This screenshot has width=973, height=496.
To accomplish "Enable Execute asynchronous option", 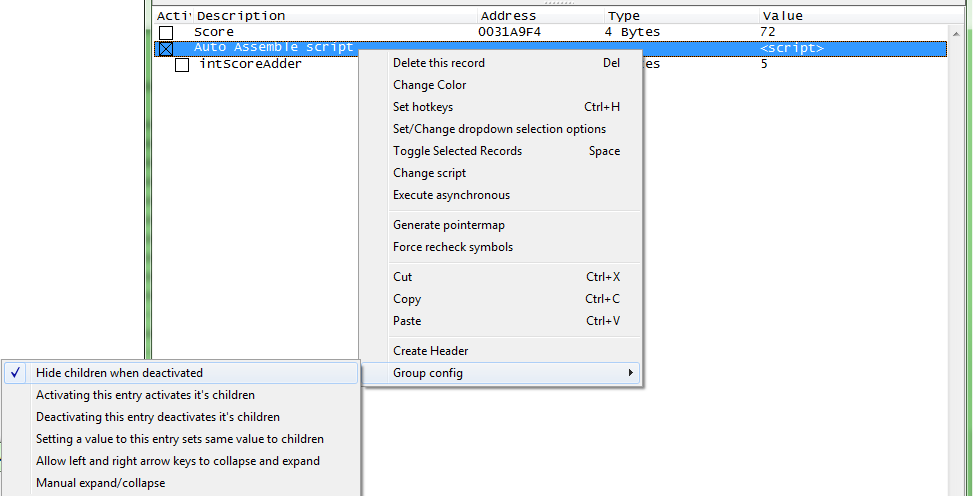I will click(451, 195).
